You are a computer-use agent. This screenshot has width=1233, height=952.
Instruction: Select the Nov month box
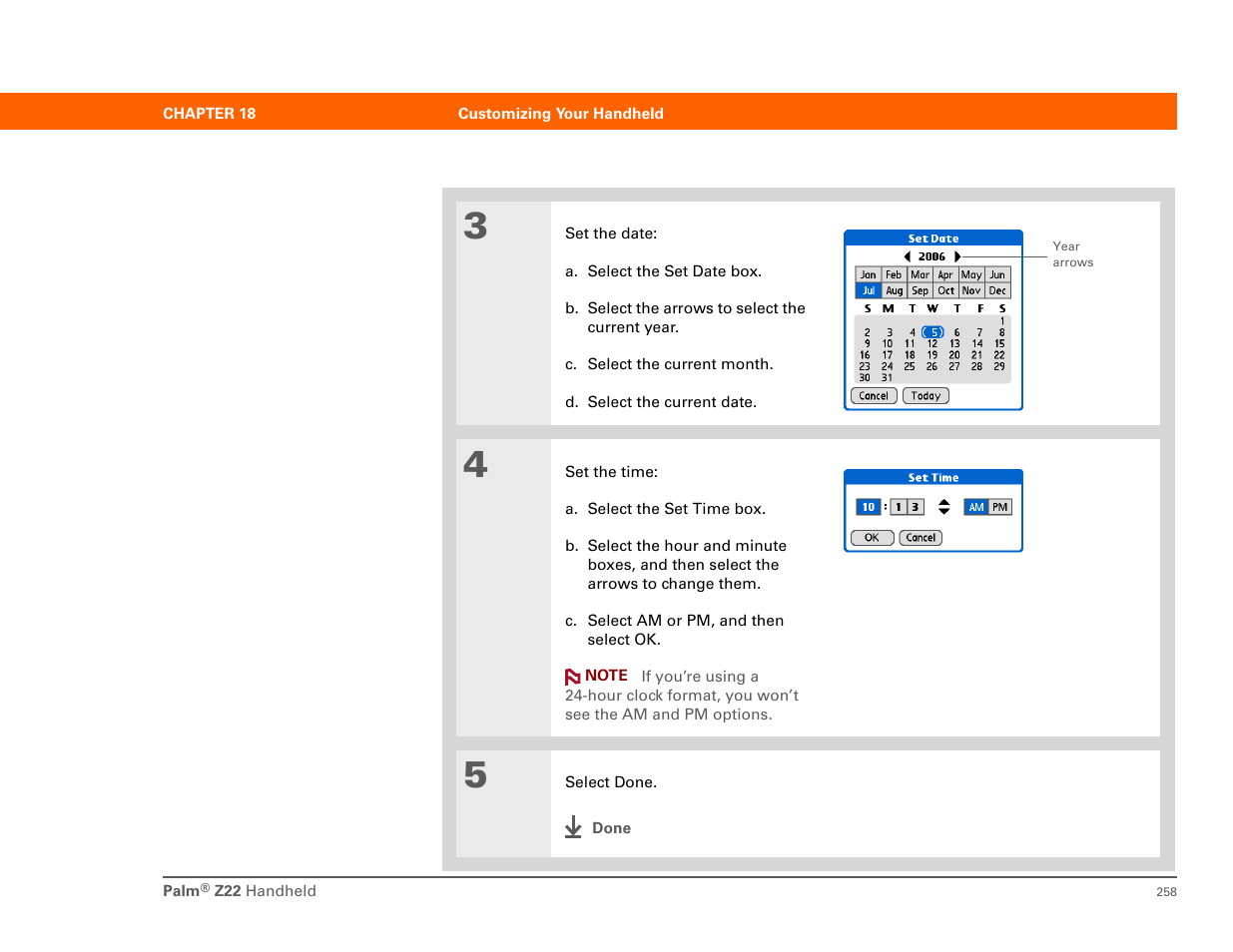point(972,291)
